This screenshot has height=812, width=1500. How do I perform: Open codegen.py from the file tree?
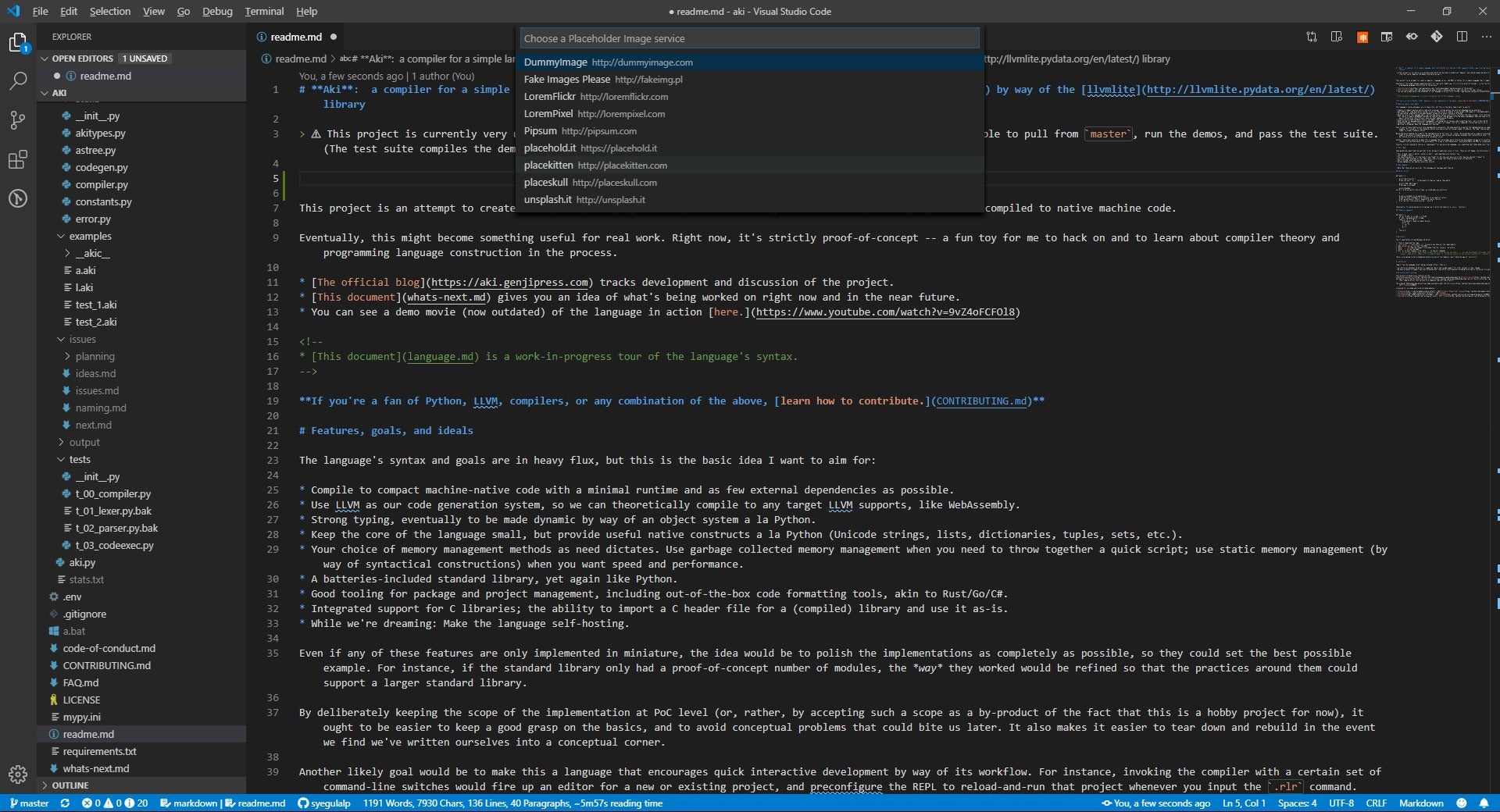pyautogui.click(x=102, y=168)
